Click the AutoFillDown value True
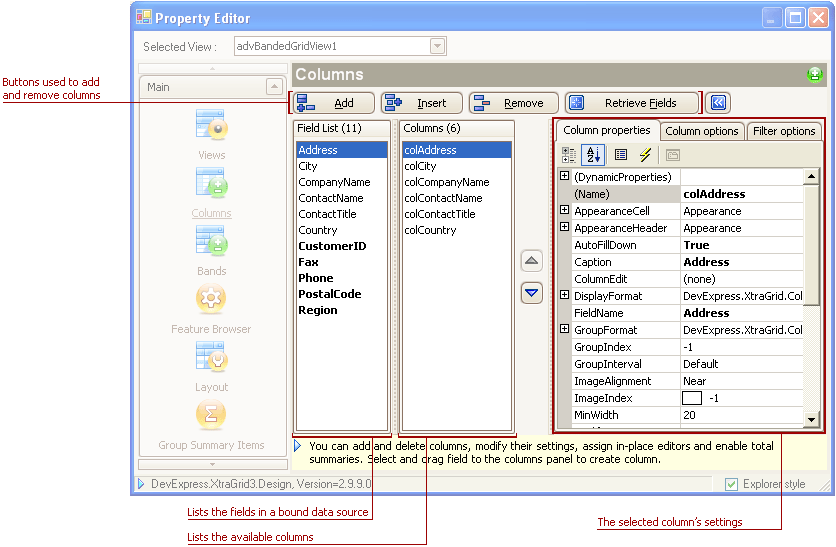836x547 pixels. (x=742, y=245)
